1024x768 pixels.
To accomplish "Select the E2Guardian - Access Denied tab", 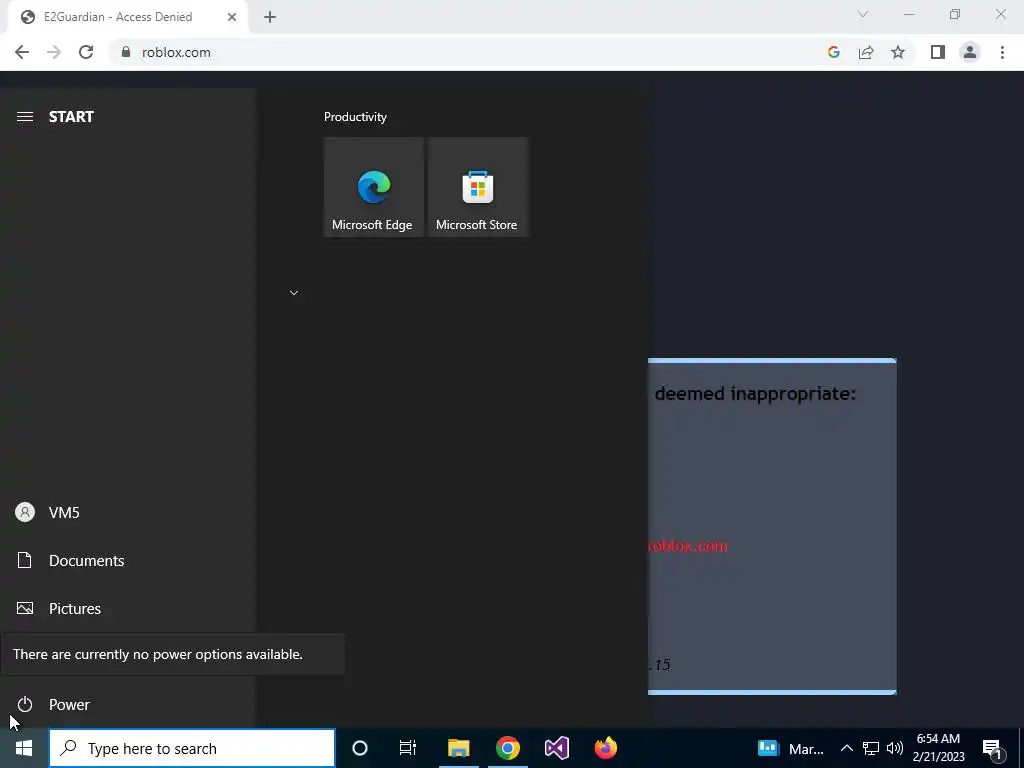I will pyautogui.click(x=128, y=17).
